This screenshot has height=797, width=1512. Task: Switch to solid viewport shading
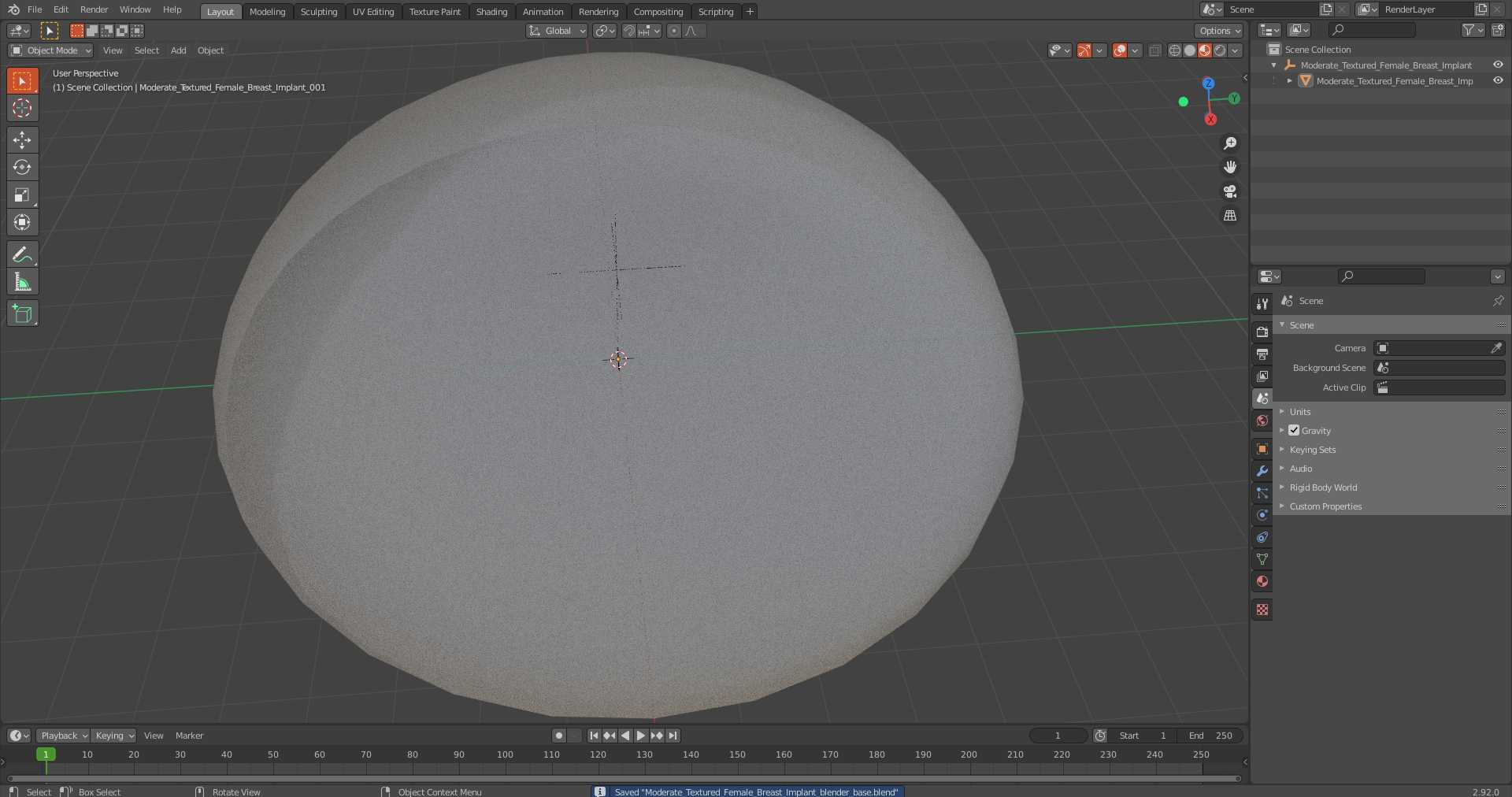pos(1190,50)
